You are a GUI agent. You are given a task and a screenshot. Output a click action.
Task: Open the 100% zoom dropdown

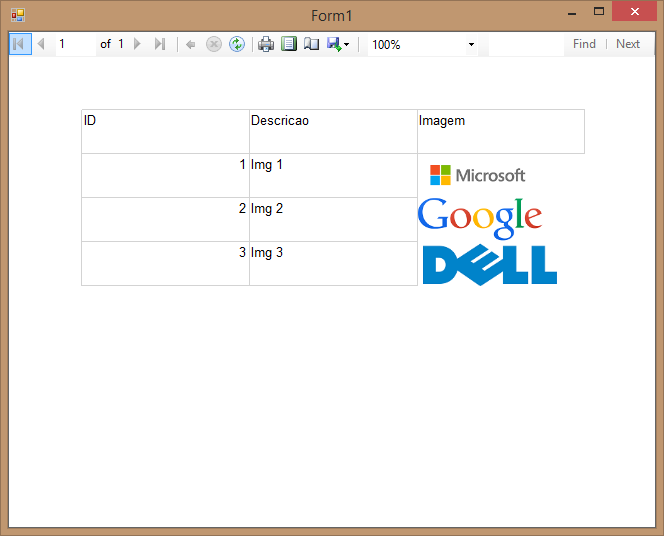tap(471, 44)
